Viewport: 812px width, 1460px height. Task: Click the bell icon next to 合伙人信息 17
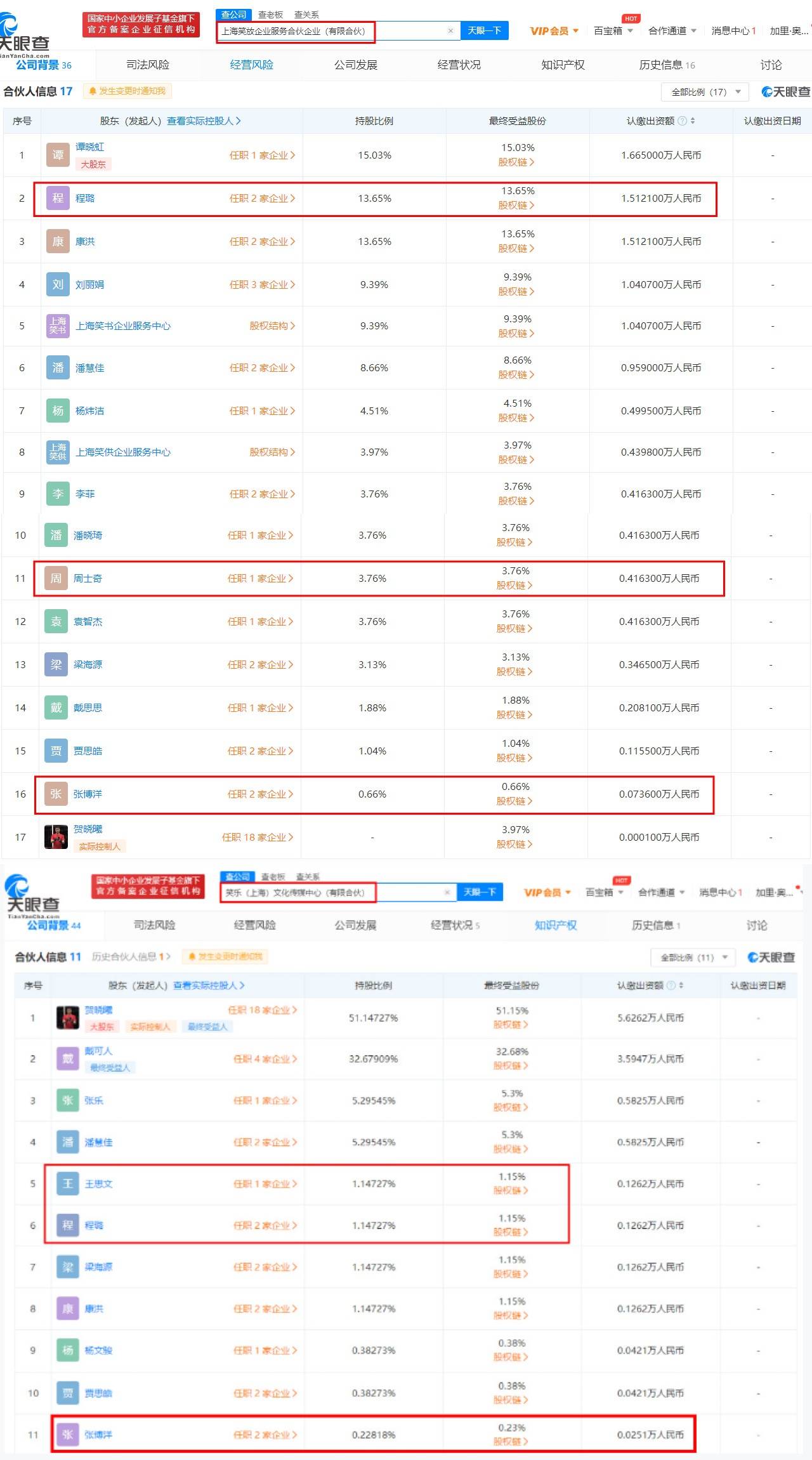point(93,91)
